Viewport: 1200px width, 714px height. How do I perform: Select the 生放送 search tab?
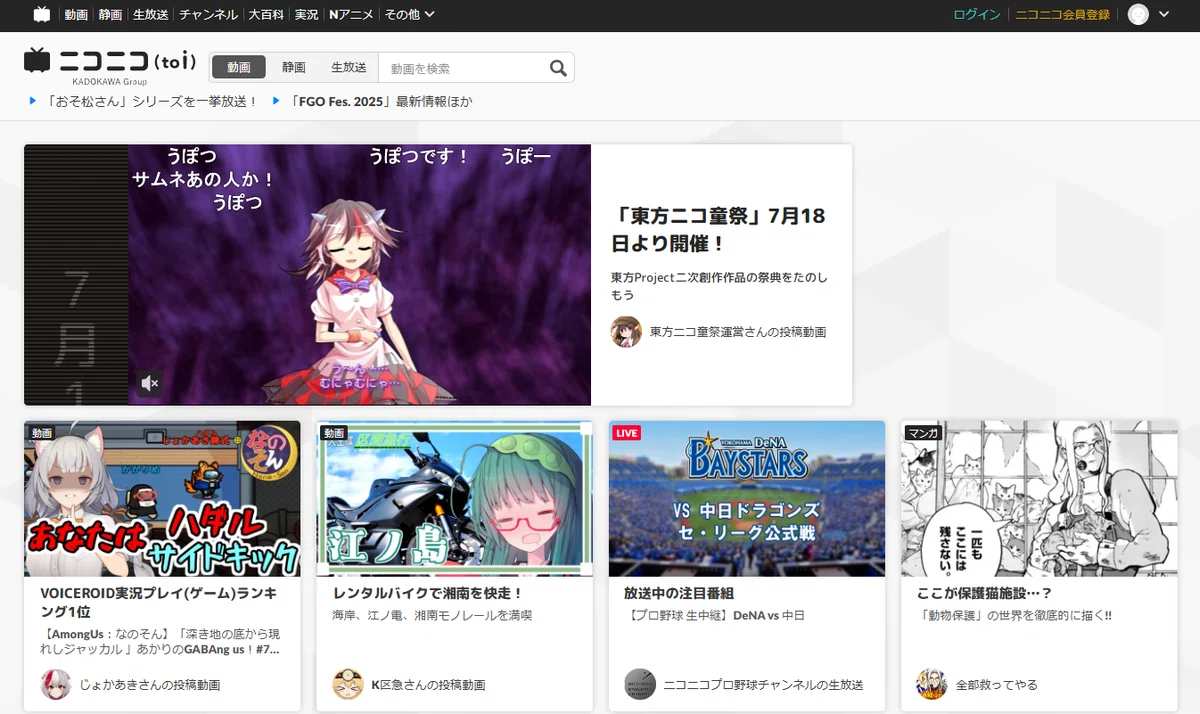(349, 67)
